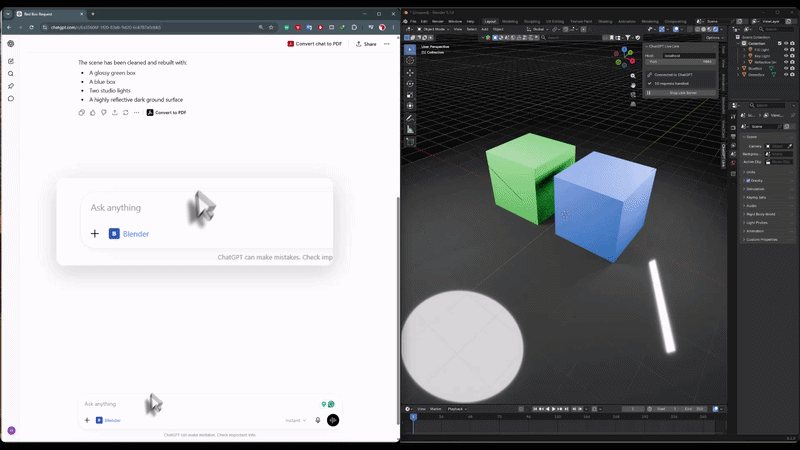Select the Blender Transform tool
The height and width of the screenshot is (450, 800).
pos(410,106)
